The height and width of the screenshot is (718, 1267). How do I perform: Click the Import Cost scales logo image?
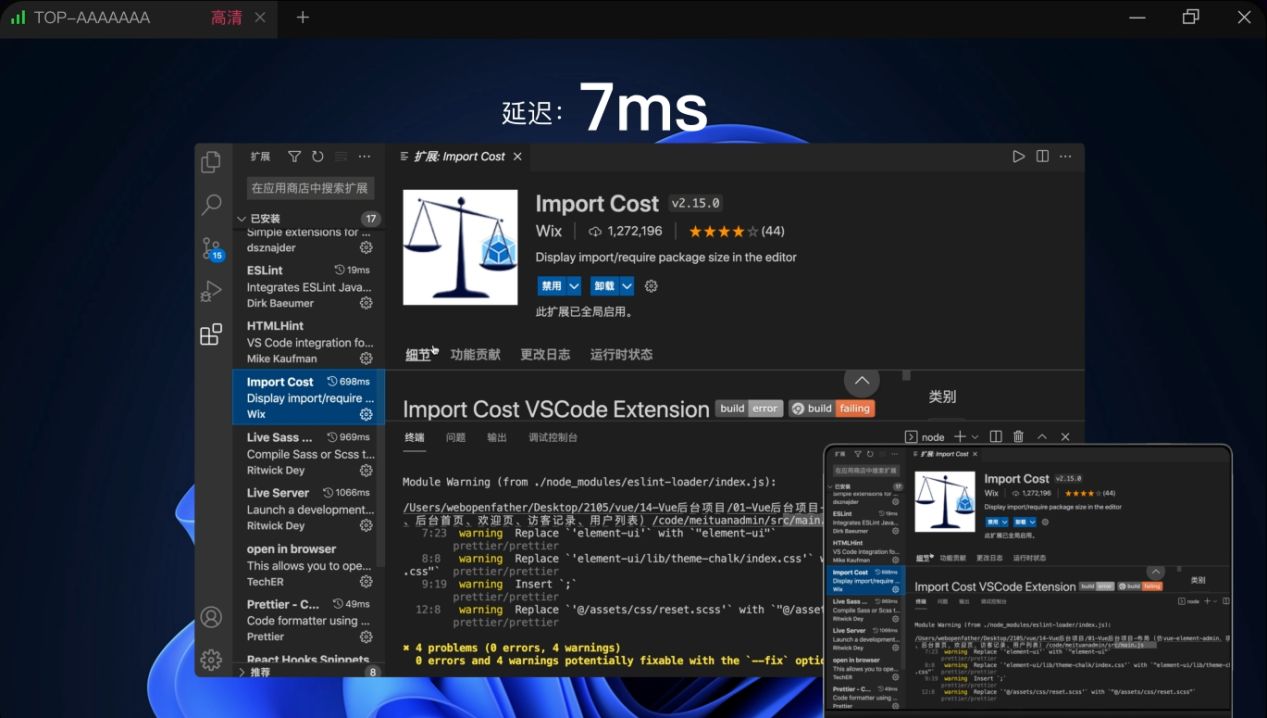(460, 247)
